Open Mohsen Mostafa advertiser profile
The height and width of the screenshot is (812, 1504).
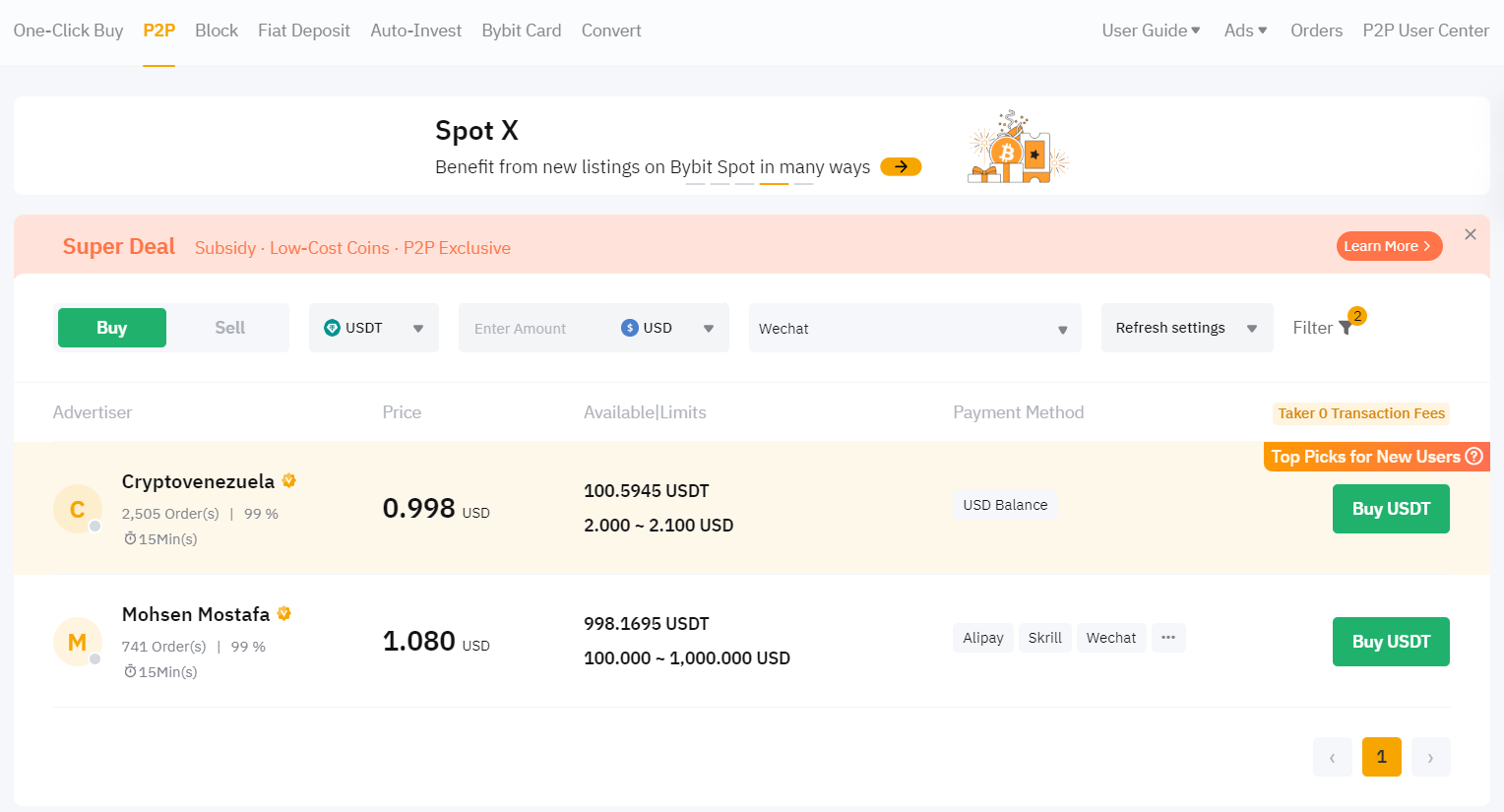click(x=196, y=614)
